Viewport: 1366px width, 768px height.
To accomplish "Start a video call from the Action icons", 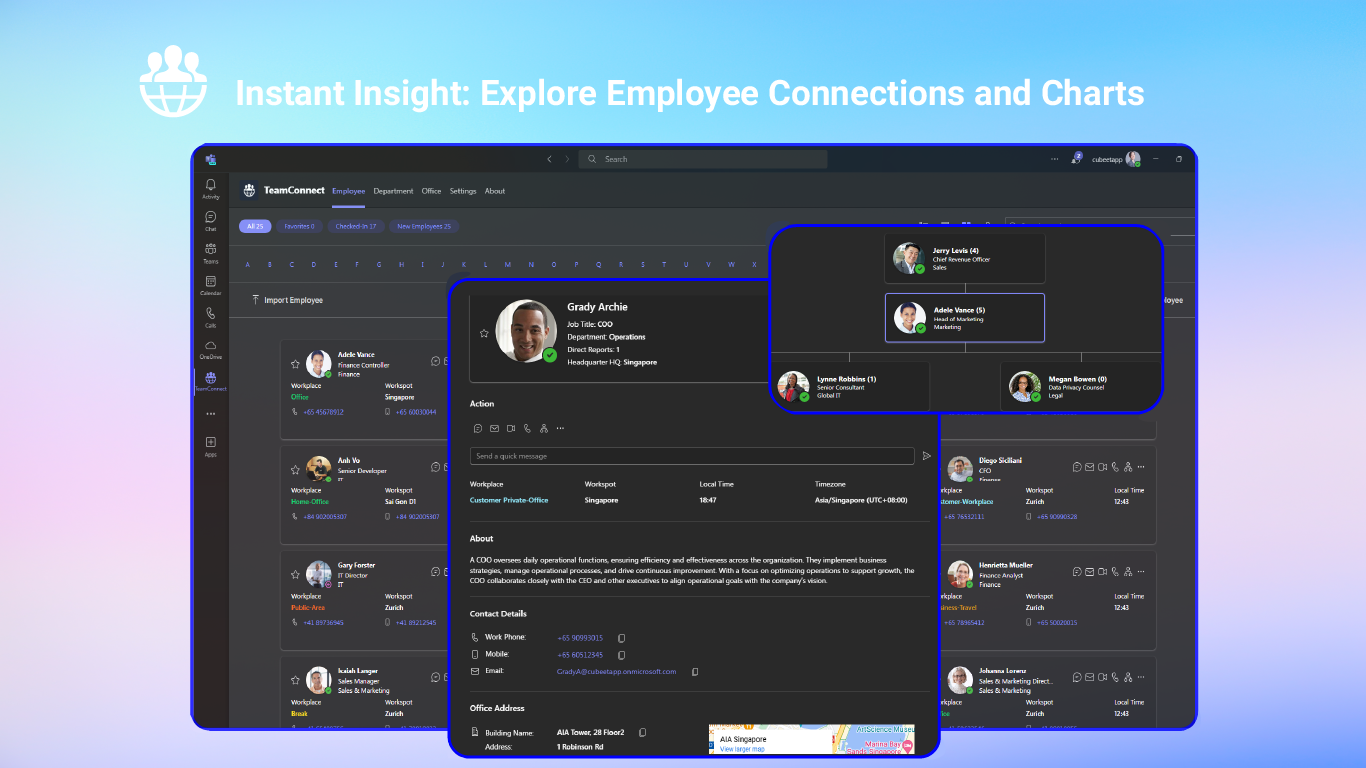I will point(511,428).
